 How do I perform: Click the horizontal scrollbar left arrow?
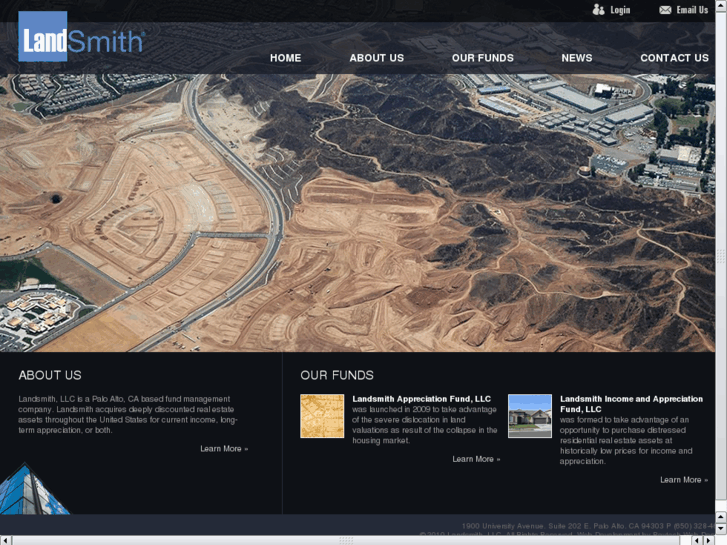coord(6,540)
